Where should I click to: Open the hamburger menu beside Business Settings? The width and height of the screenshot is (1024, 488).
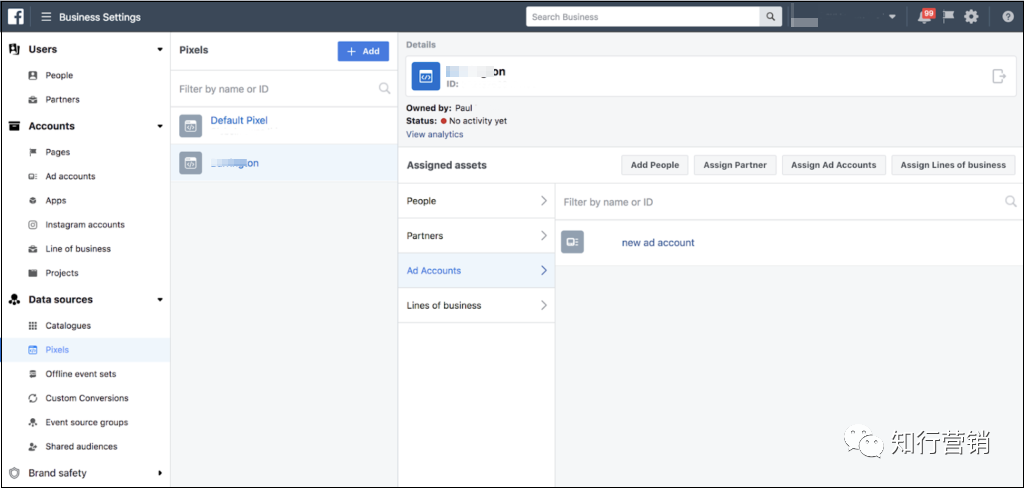pos(46,17)
